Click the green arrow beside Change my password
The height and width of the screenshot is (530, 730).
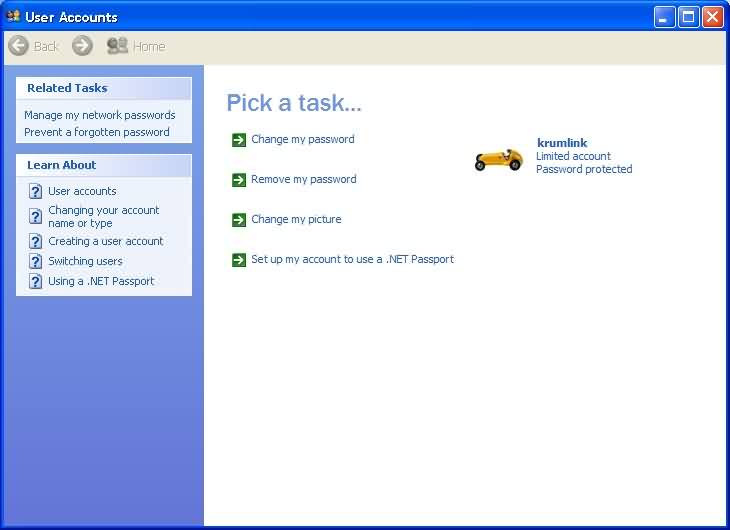pyautogui.click(x=239, y=140)
